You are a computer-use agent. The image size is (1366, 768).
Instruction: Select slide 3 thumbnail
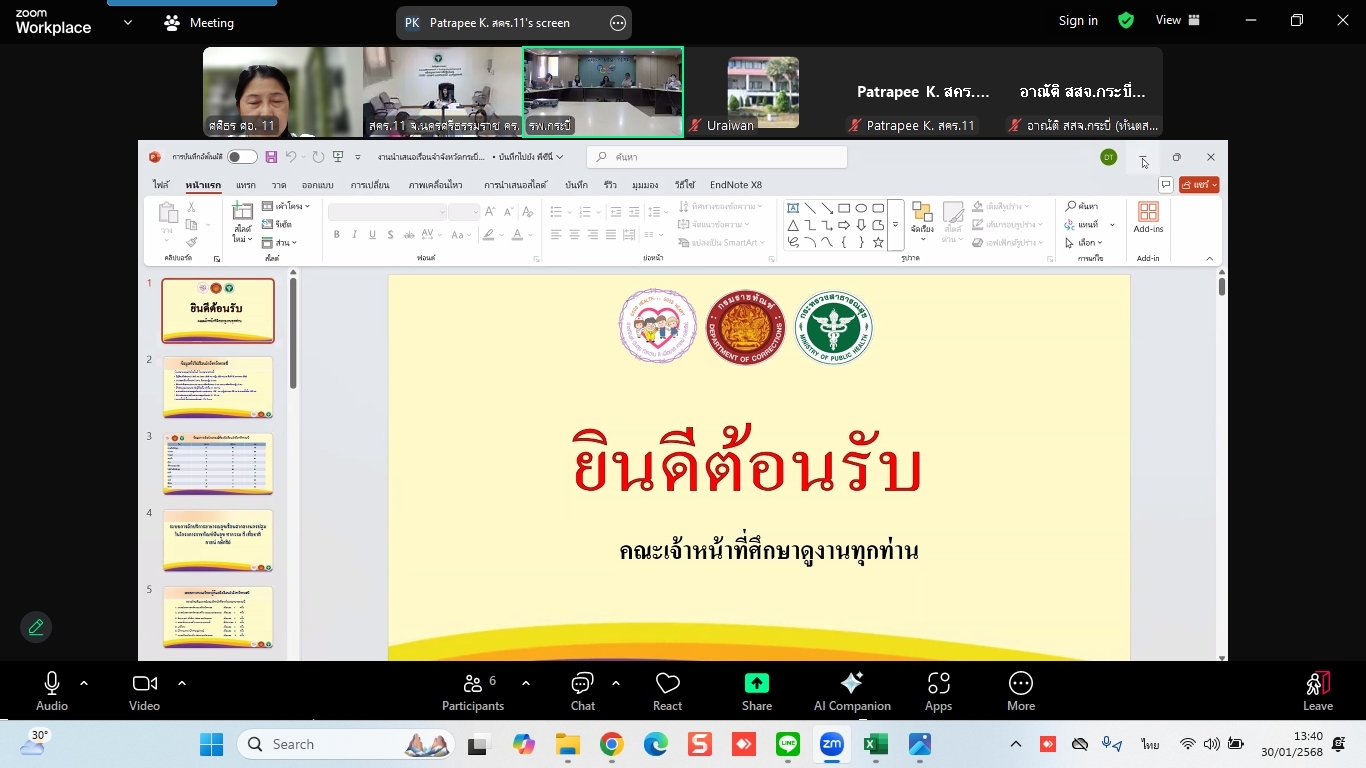click(x=218, y=464)
